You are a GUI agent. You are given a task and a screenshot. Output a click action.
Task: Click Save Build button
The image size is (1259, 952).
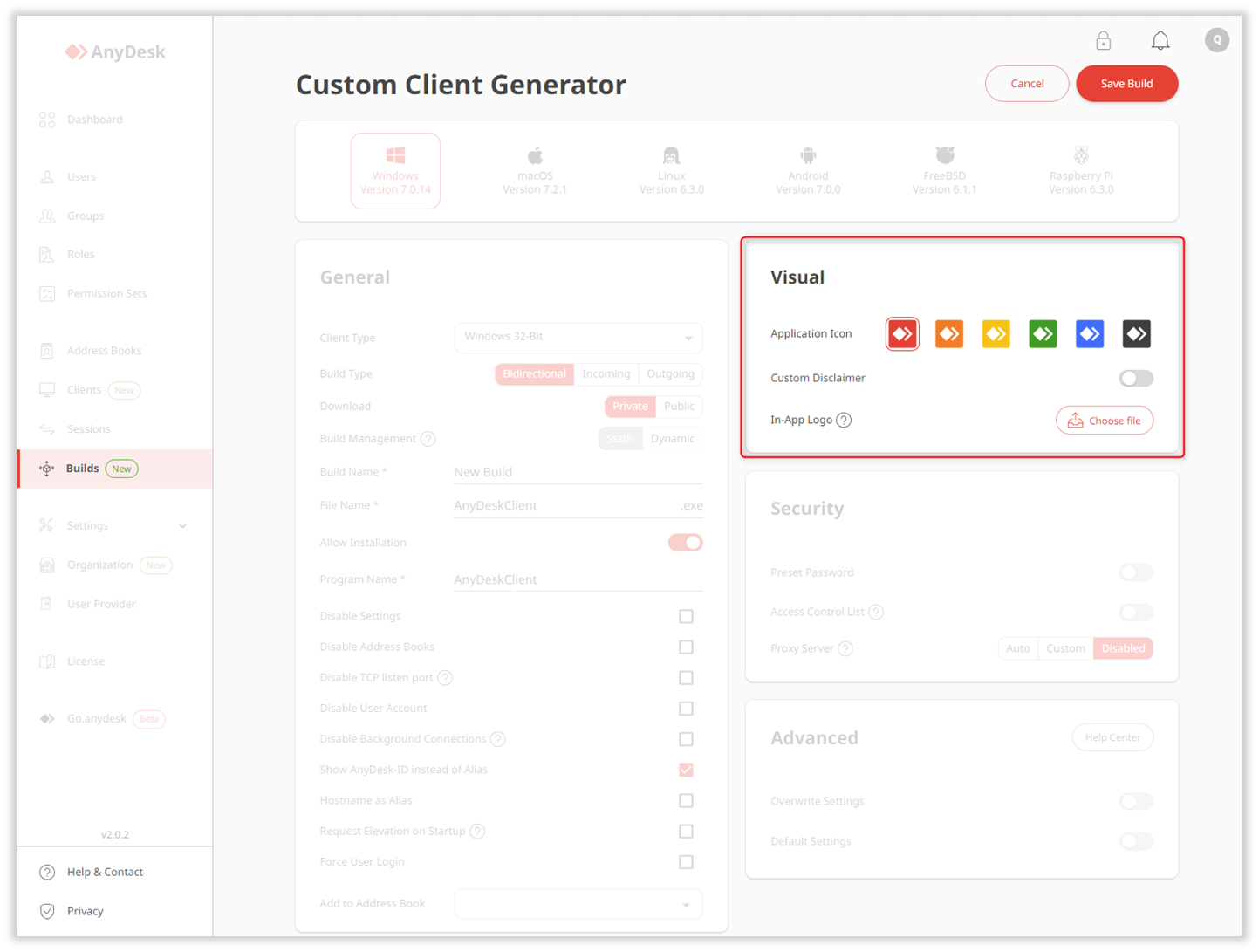pos(1126,84)
